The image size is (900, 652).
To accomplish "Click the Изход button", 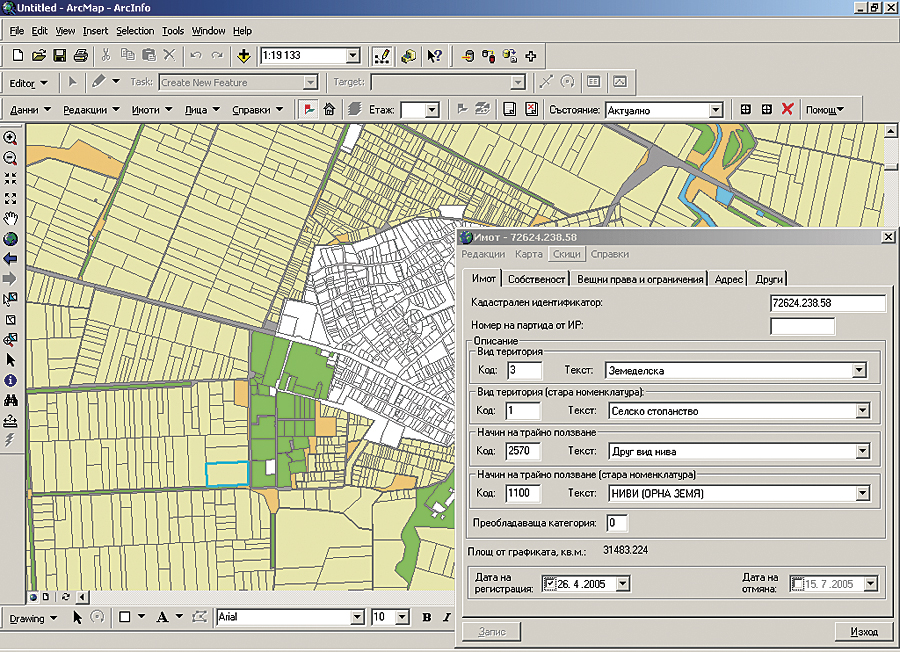I will (863, 632).
